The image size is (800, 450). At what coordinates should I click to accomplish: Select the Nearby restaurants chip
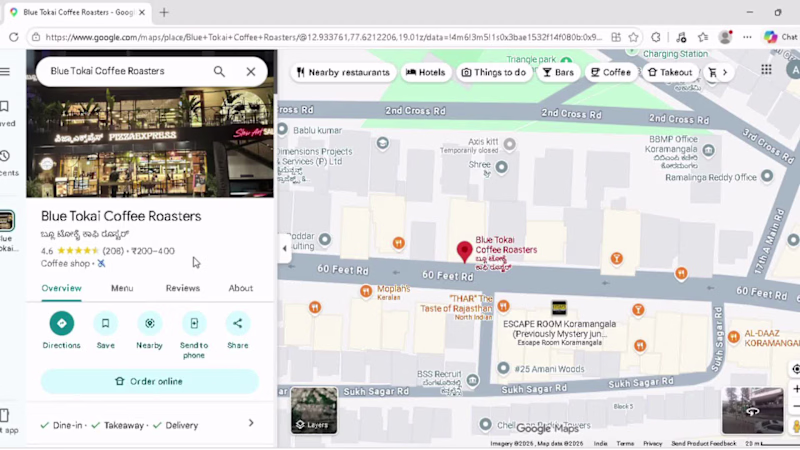tap(343, 72)
